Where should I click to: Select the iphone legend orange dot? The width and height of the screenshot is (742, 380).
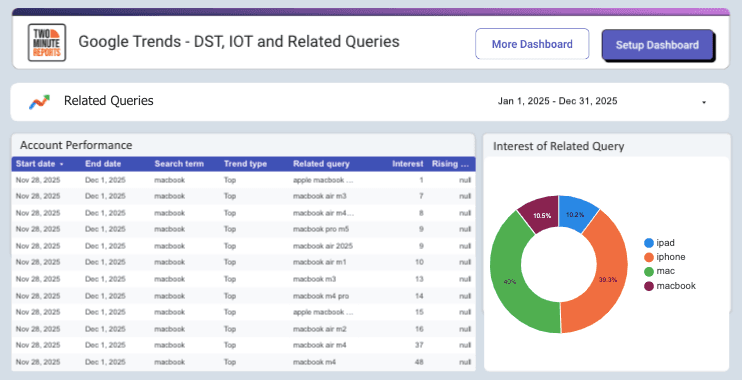point(649,257)
